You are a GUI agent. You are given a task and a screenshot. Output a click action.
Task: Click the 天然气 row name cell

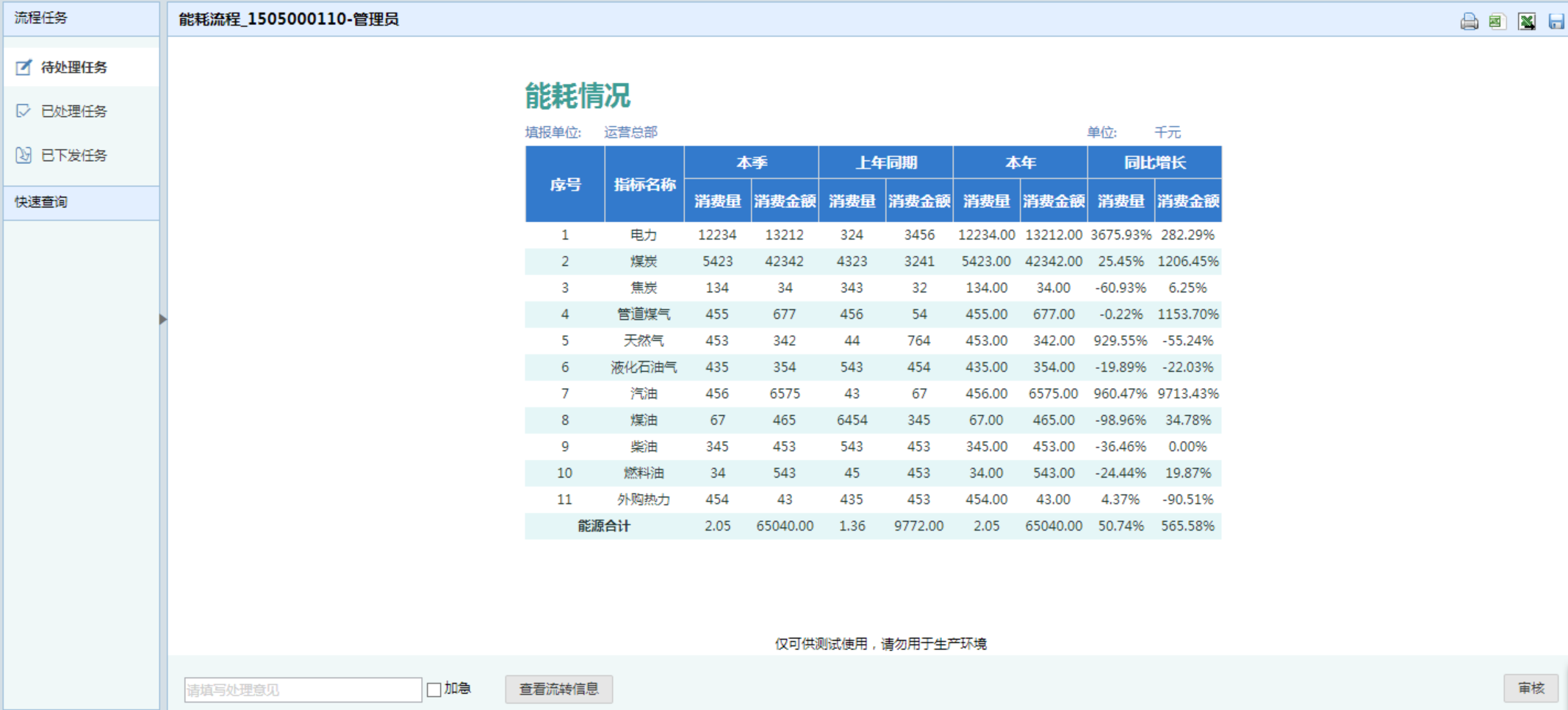click(x=644, y=341)
